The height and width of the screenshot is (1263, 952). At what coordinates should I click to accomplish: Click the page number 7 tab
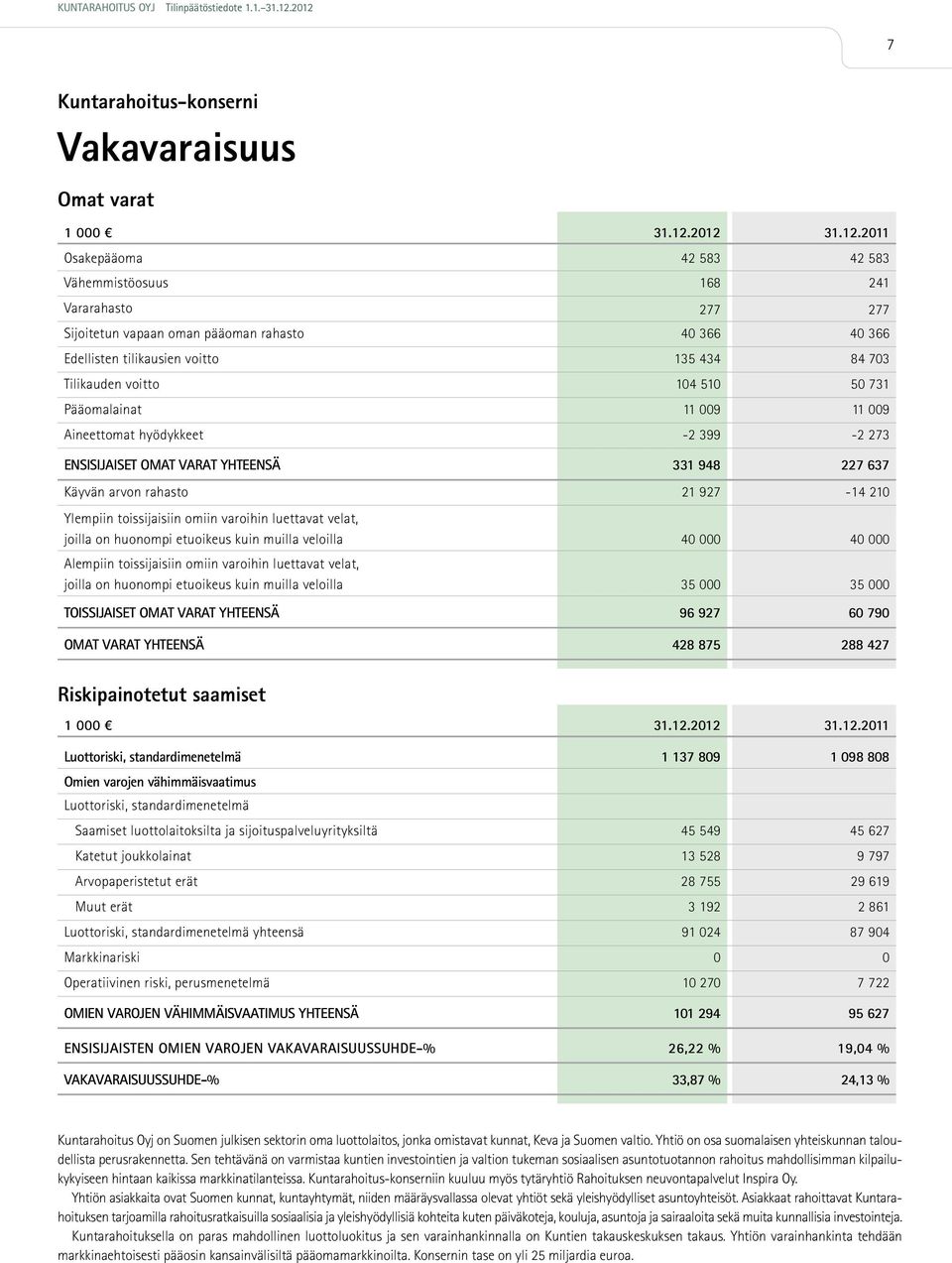click(x=890, y=45)
